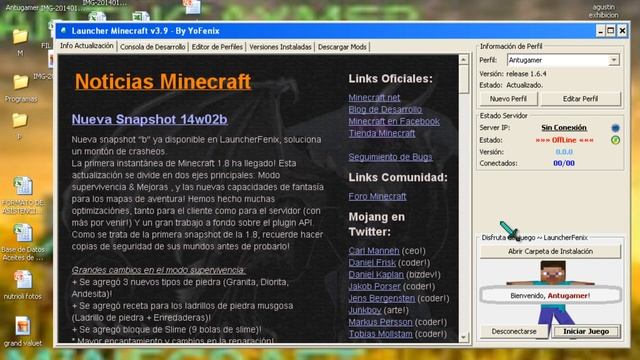Maximize the Launcher Minecraft window
The image size is (640, 360).
(x=611, y=31)
